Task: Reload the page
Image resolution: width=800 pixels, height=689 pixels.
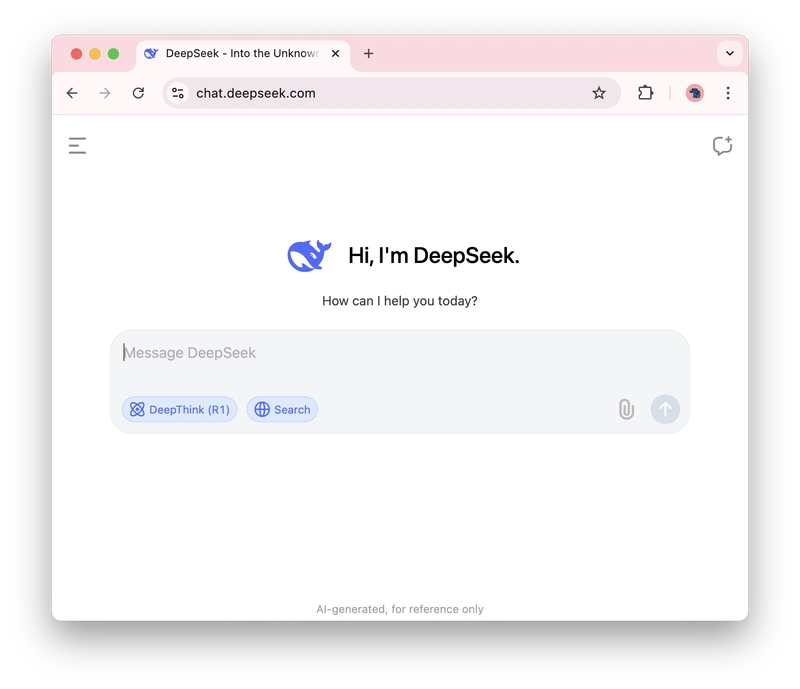Action: click(138, 93)
